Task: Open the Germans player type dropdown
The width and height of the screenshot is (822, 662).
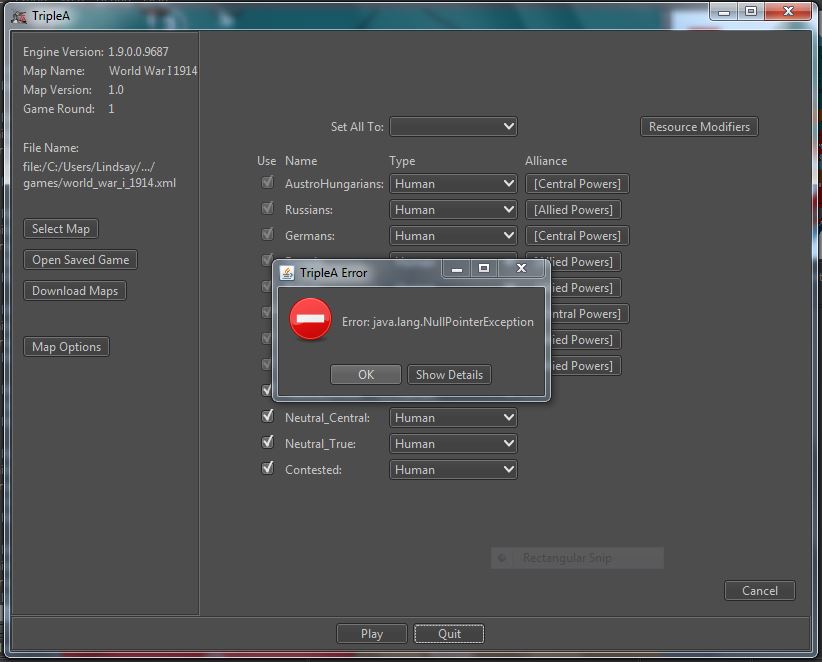Action: click(453, 236)
